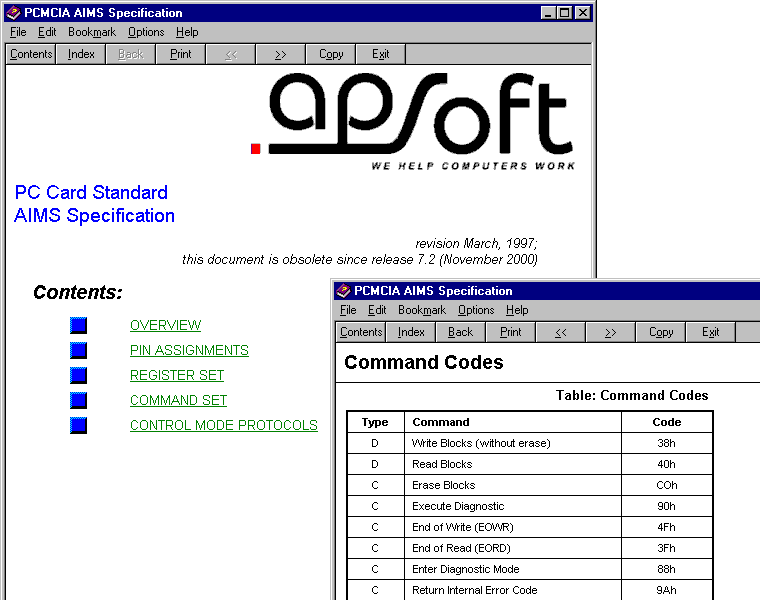The height and width of the screenshot is (600, 760).
Task: Click the 'PC Card Standard' heading text
Action: click(91, 192)
